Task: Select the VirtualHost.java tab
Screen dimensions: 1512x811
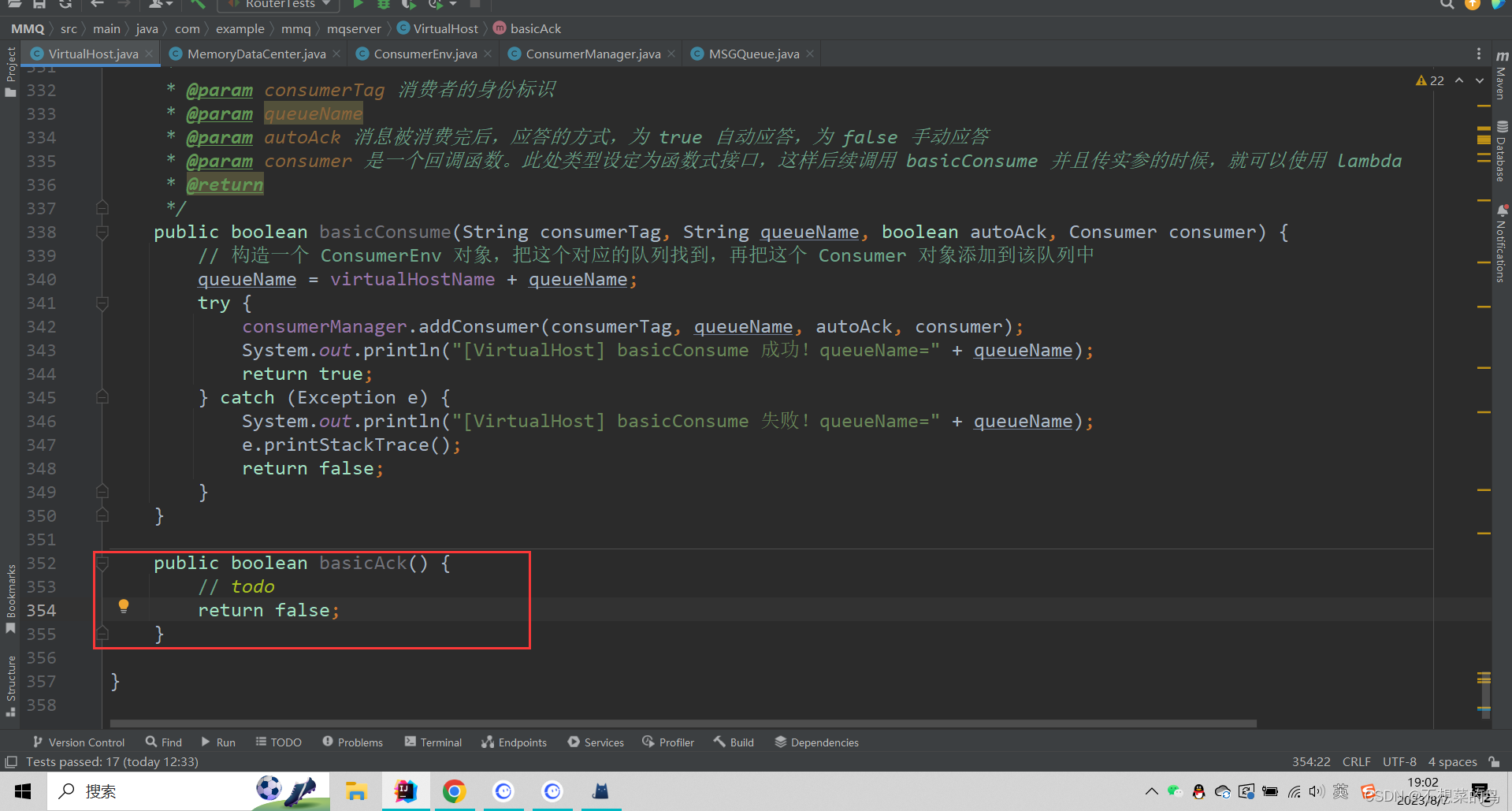Action: point(92,54)
